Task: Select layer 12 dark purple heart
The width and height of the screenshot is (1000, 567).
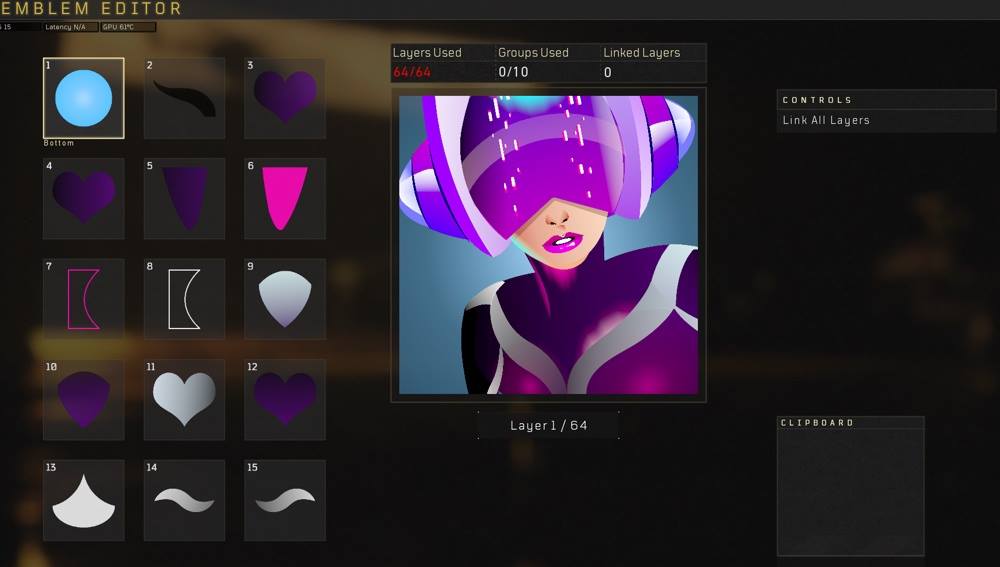Action: click(285, 400)
